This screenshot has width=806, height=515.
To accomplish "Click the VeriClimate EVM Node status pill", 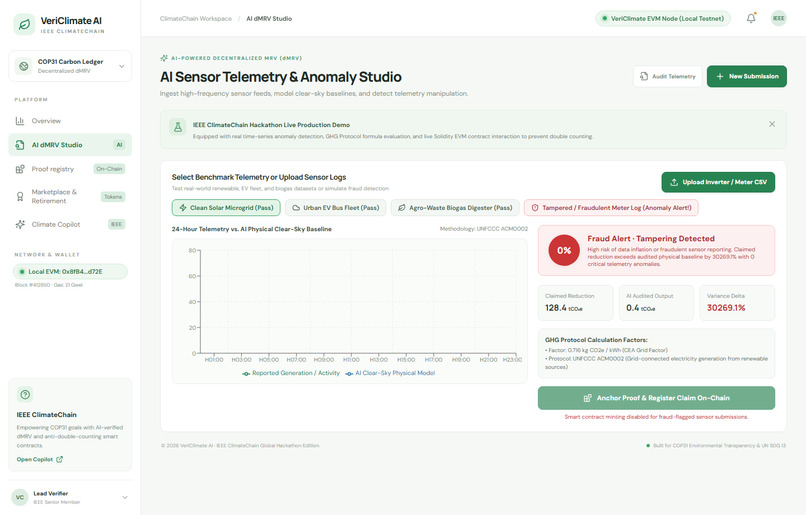I will 663,19.
